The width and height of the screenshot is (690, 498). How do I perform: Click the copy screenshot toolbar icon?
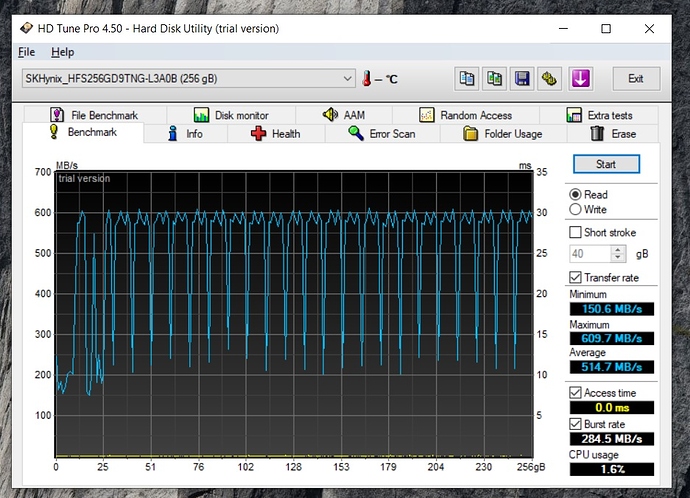coord(494,79)
